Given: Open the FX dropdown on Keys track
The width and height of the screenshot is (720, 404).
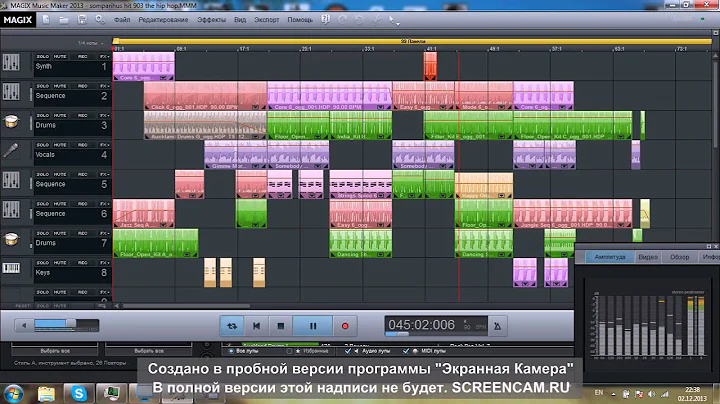Looking at the screenshot, I should click(105, 263).
